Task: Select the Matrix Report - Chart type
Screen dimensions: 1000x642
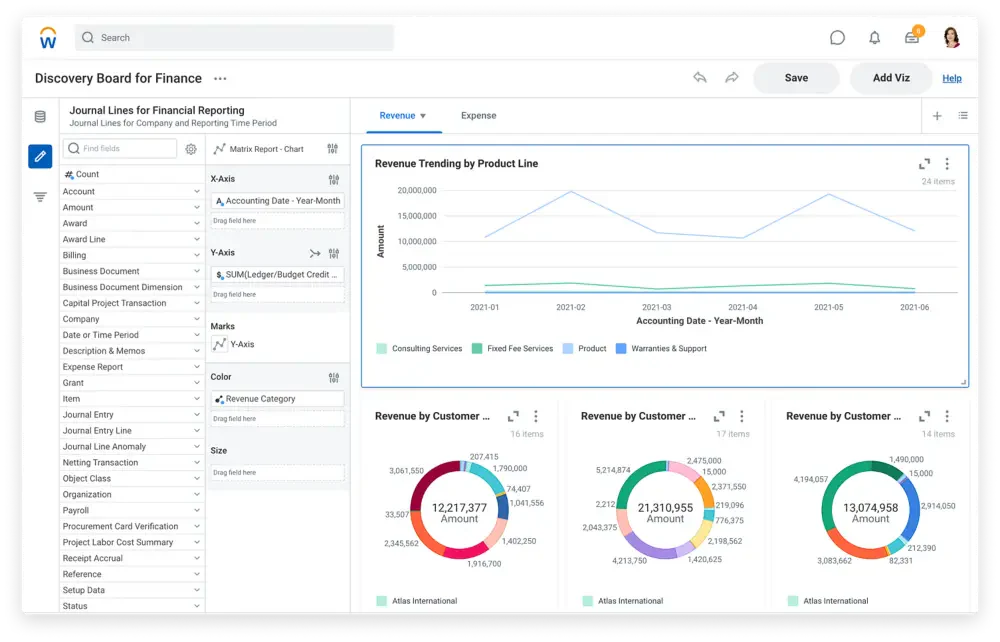Action: [267, 149]
